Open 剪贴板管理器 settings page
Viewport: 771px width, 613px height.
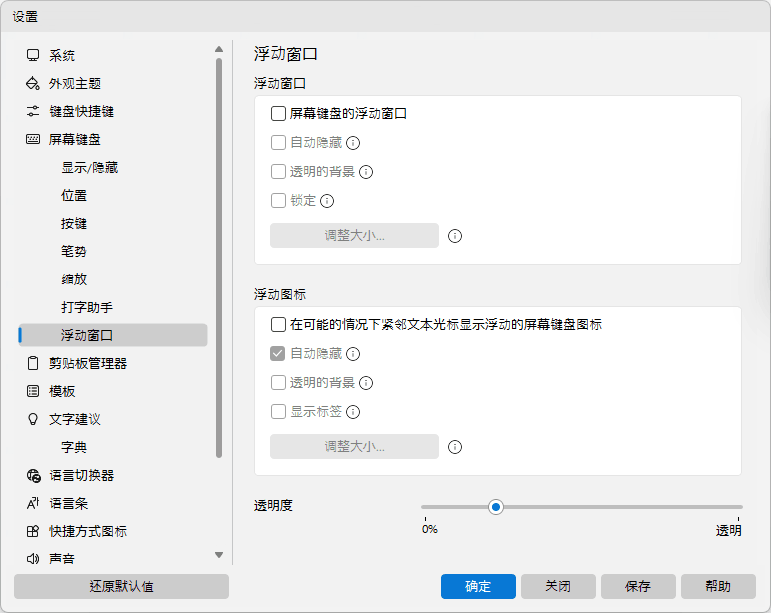(x=113, y=363)
